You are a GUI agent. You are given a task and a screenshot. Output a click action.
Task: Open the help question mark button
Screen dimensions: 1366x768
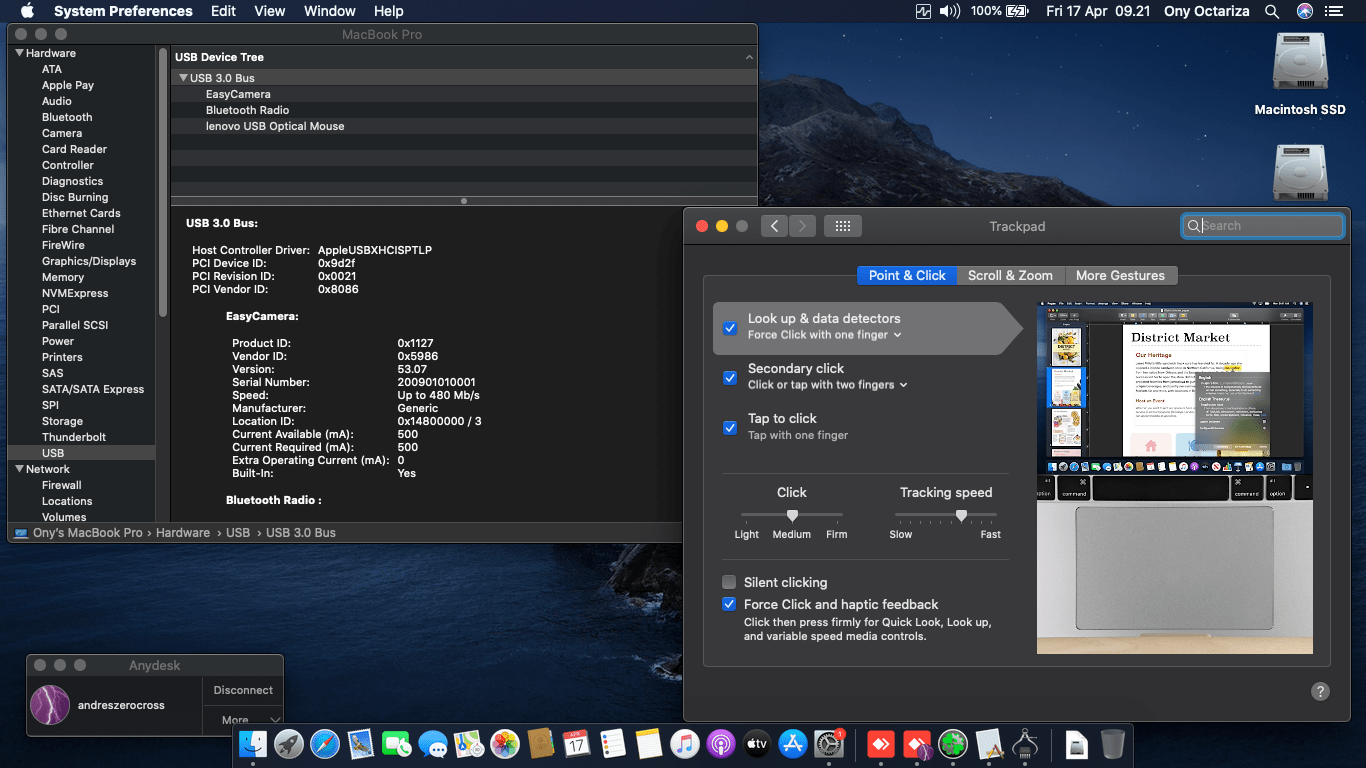(x=1319, y=691)
